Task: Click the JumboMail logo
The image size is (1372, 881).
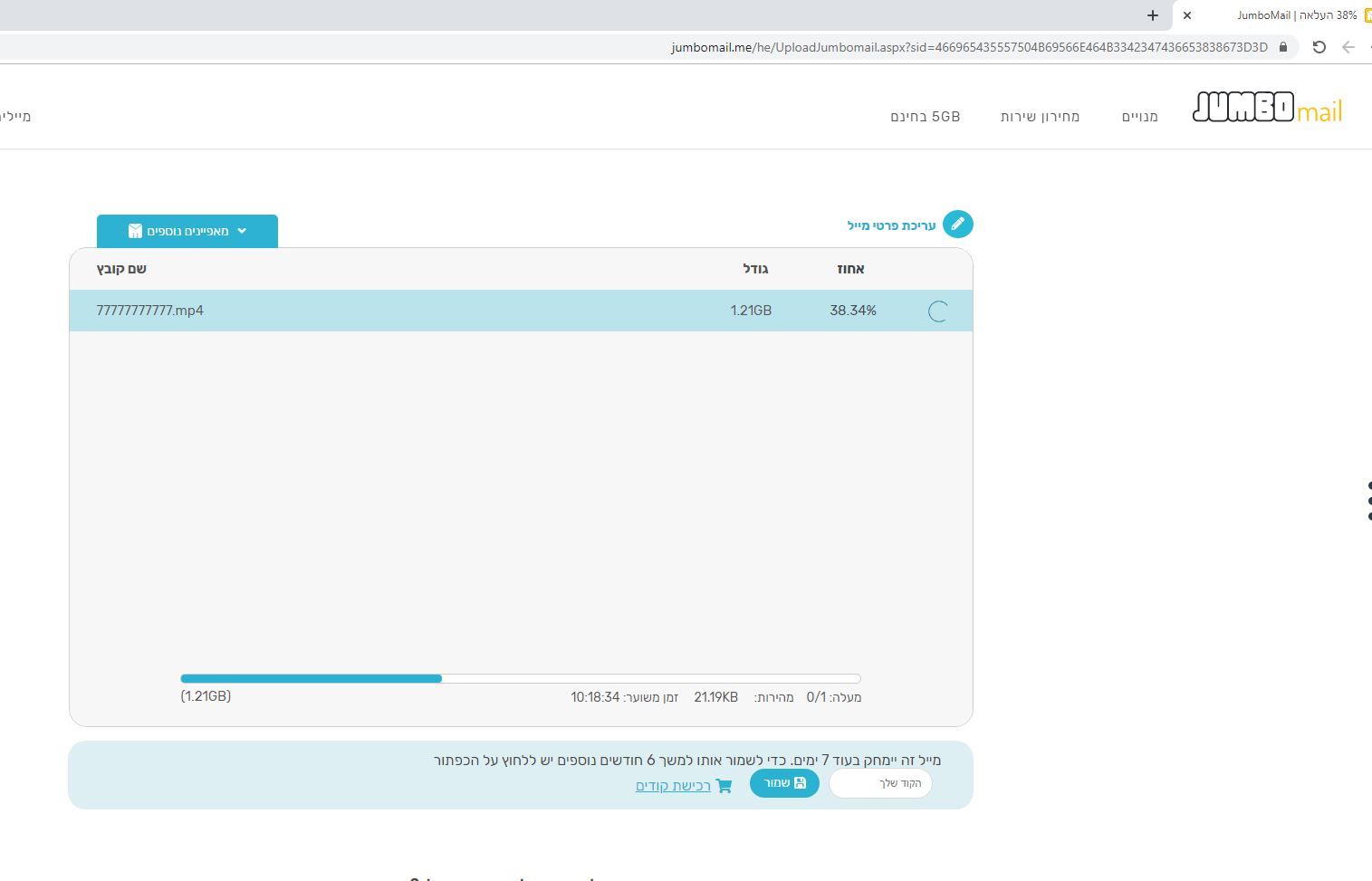Action: (x=1267, y=108)
